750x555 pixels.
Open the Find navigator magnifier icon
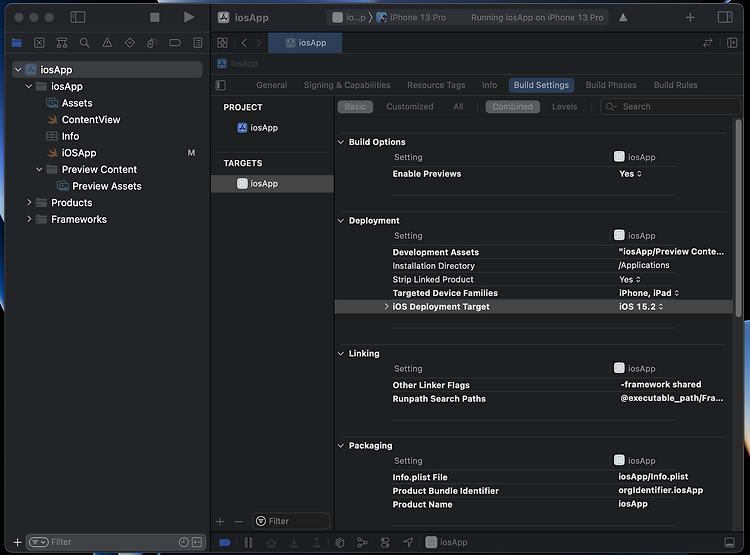click(84, 43)
